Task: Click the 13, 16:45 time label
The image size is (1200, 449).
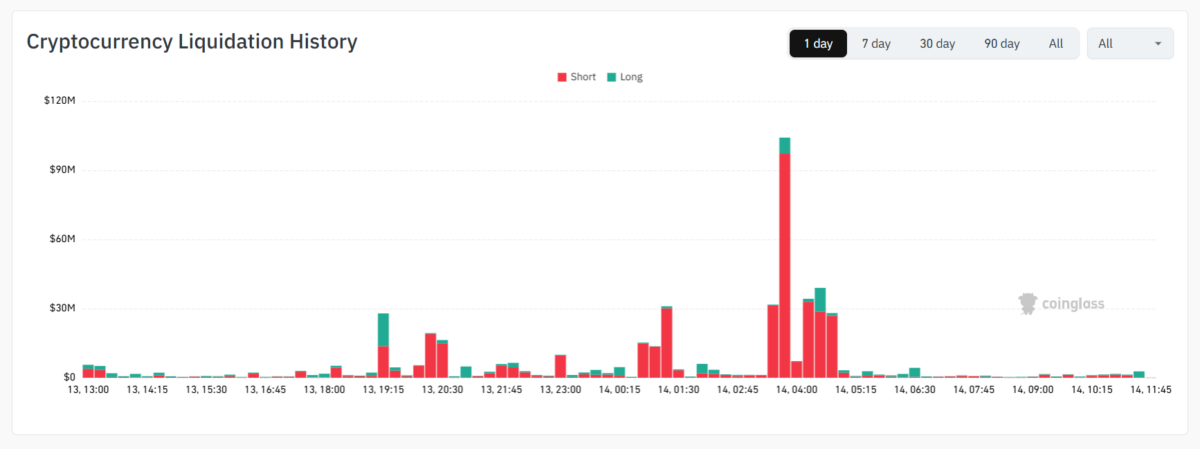Action: pyautogui.click(x=265, y=391)
